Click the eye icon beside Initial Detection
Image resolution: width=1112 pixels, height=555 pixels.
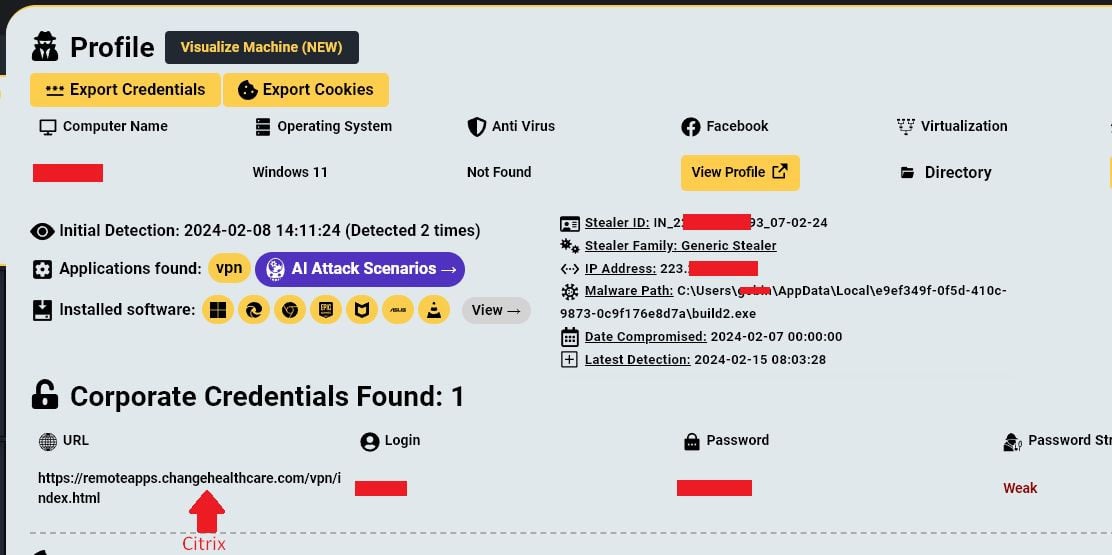coord(42,231)
